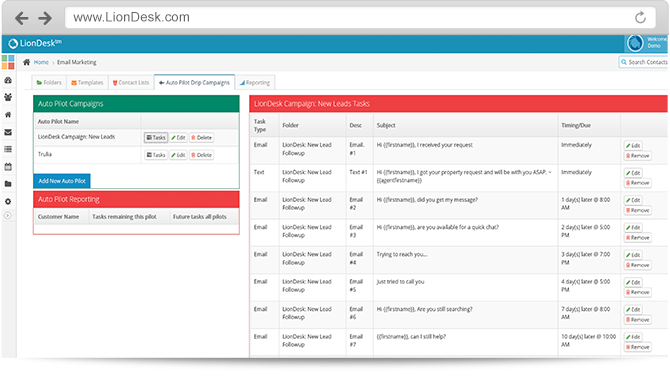Image resolution: width=670 pixels, height=380 pixels.
Task: Open the folder icon in the sidebar
Action: pos(8,184)
